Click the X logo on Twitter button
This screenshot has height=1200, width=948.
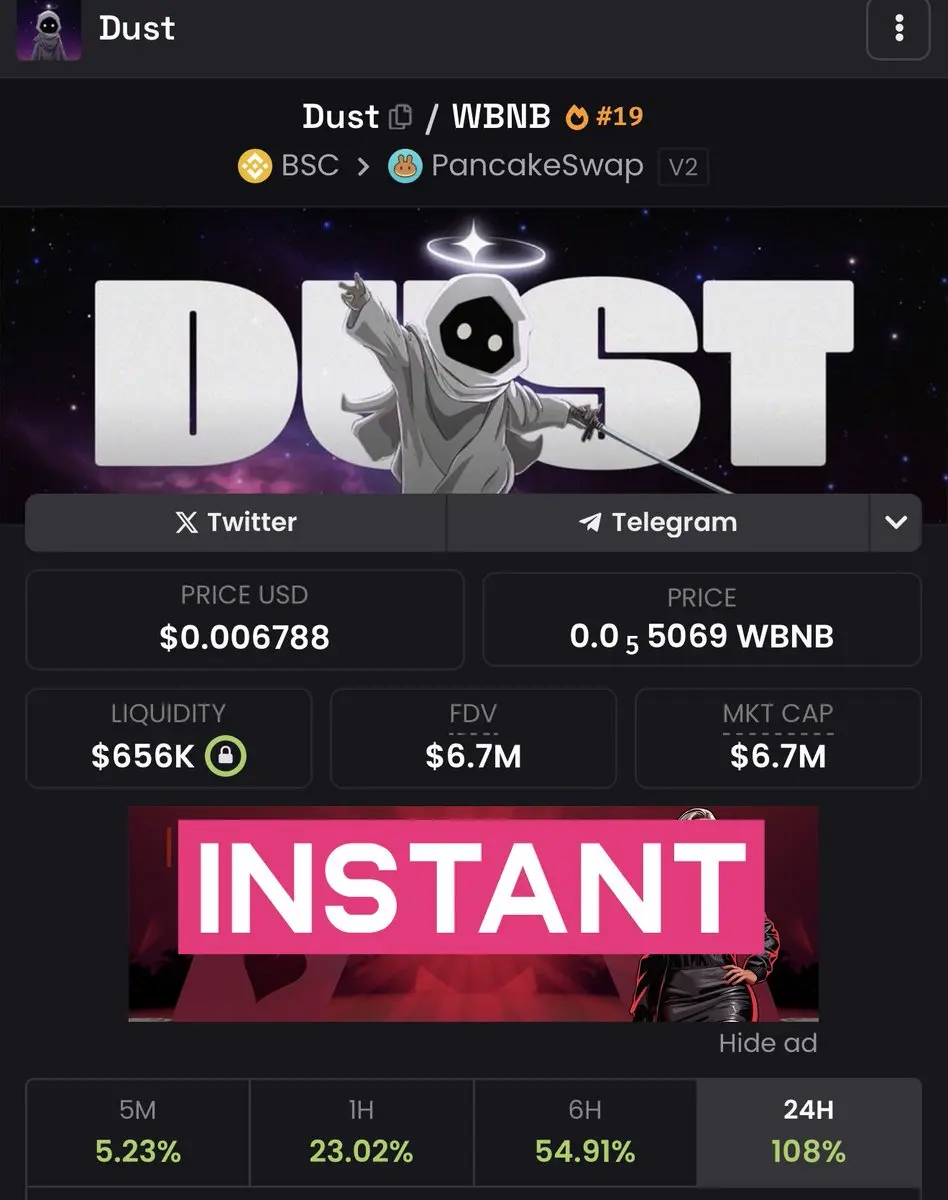187,523
